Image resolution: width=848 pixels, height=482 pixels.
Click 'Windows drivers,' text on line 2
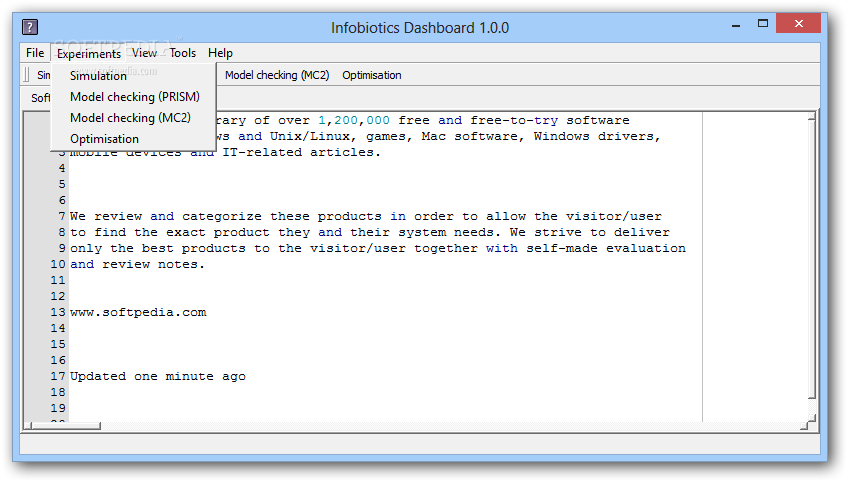[597, 136]
